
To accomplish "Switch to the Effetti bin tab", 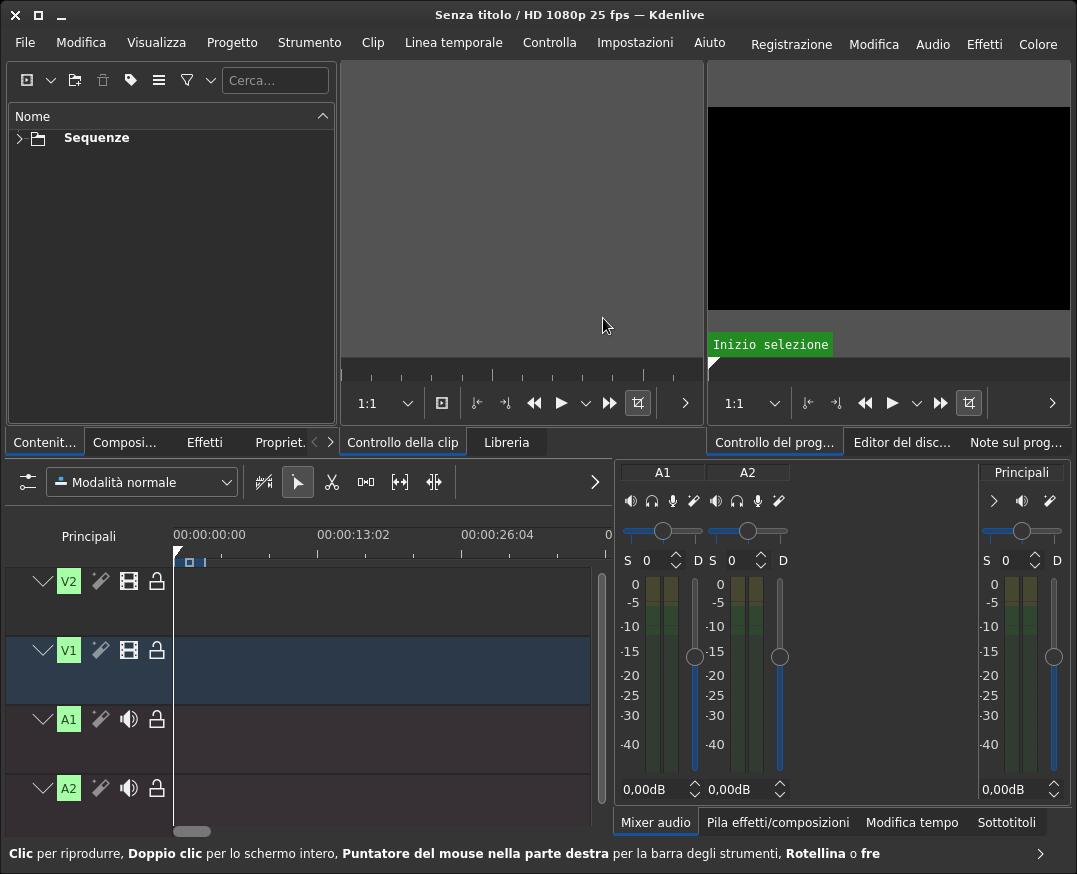I will [x=205, y=442].
